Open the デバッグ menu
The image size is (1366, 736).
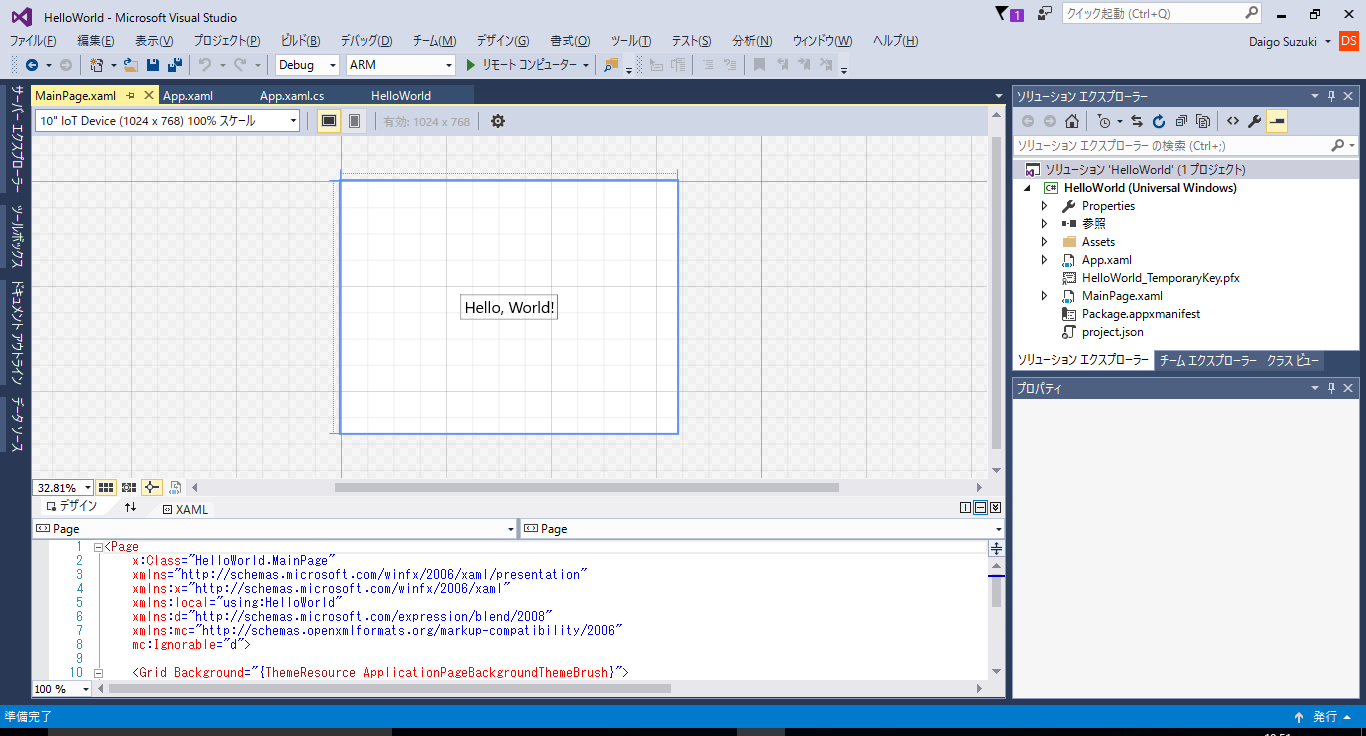click(365, 41)
